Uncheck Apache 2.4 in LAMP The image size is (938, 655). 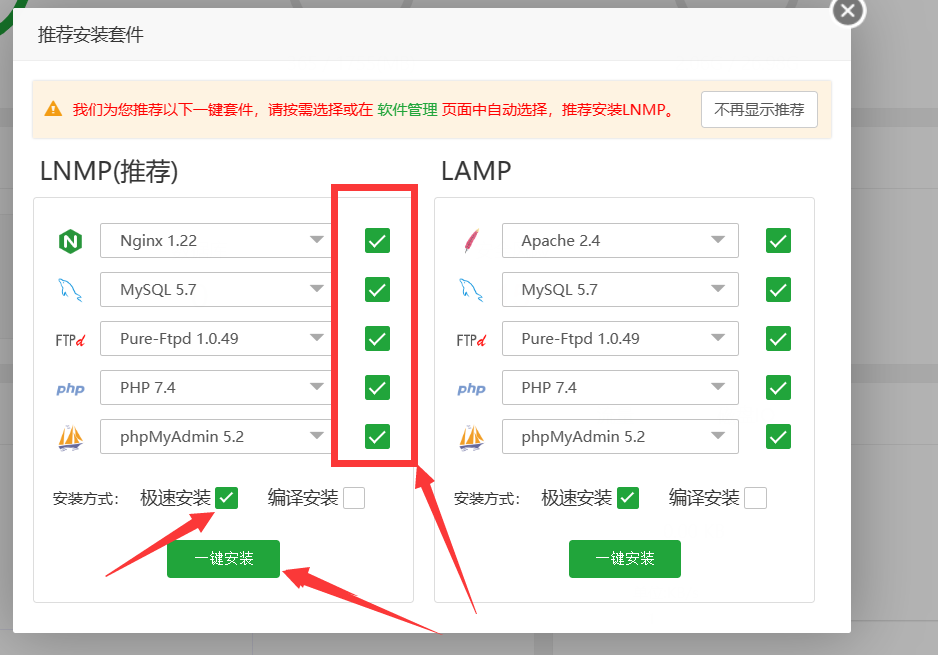[778, 240]
